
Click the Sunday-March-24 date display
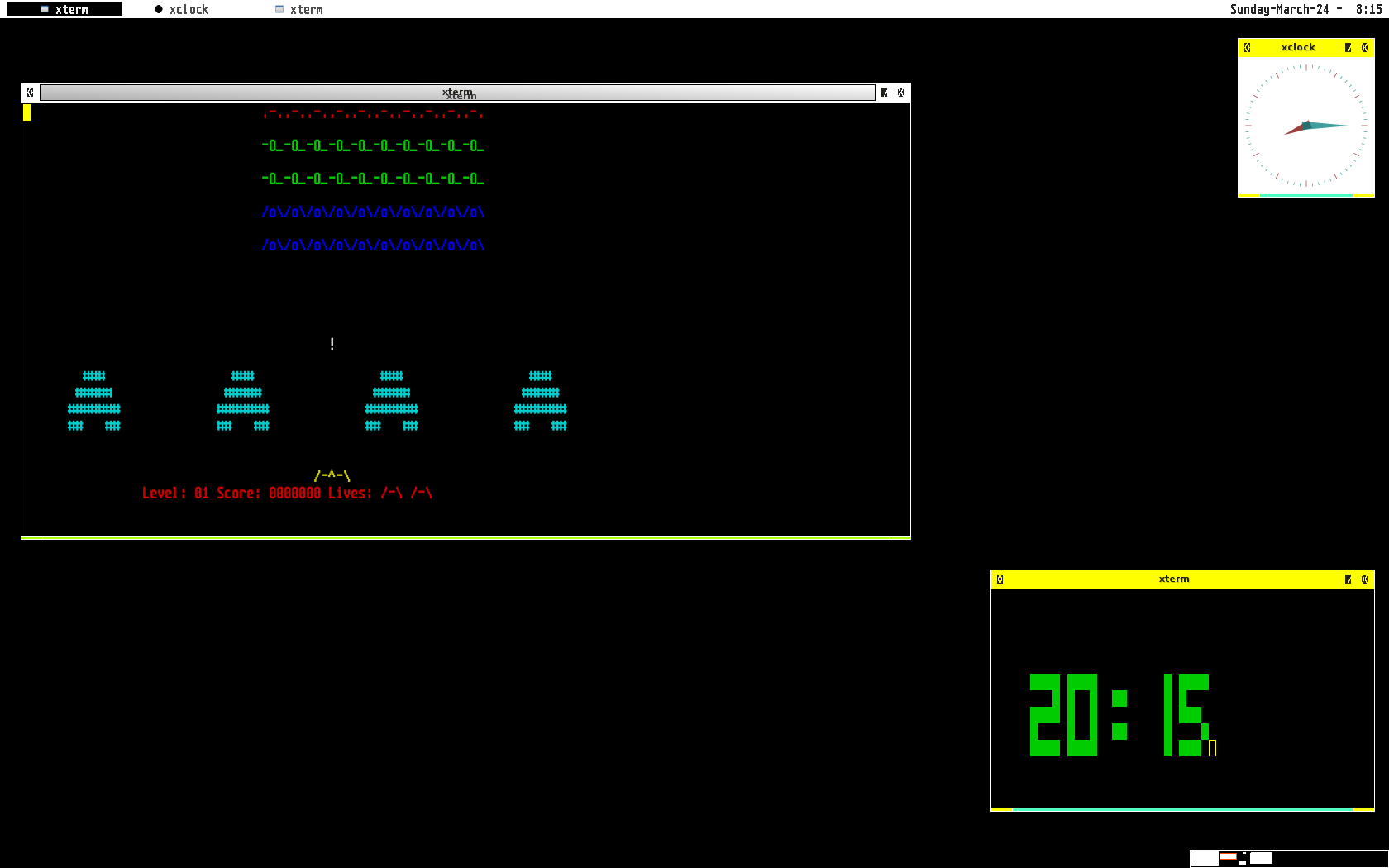pyautogui.click(x=1279, y=9)
